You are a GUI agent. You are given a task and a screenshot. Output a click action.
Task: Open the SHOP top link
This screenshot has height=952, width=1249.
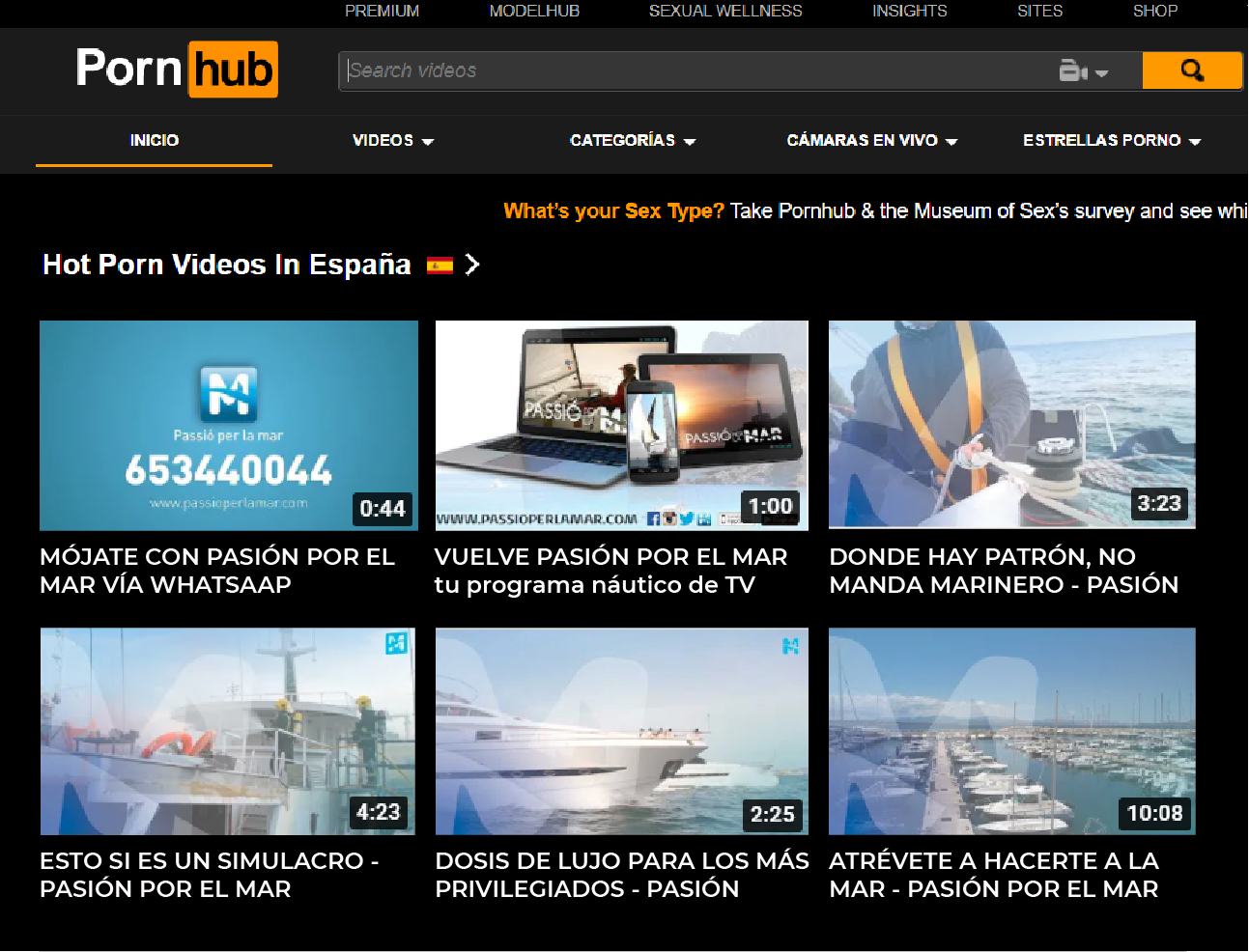(1155, 11)
